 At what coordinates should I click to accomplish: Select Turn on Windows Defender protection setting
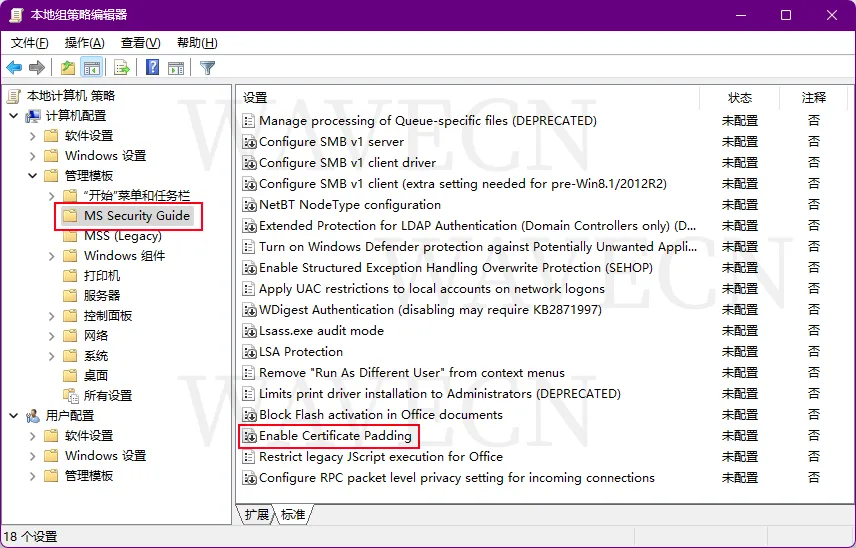478,247
